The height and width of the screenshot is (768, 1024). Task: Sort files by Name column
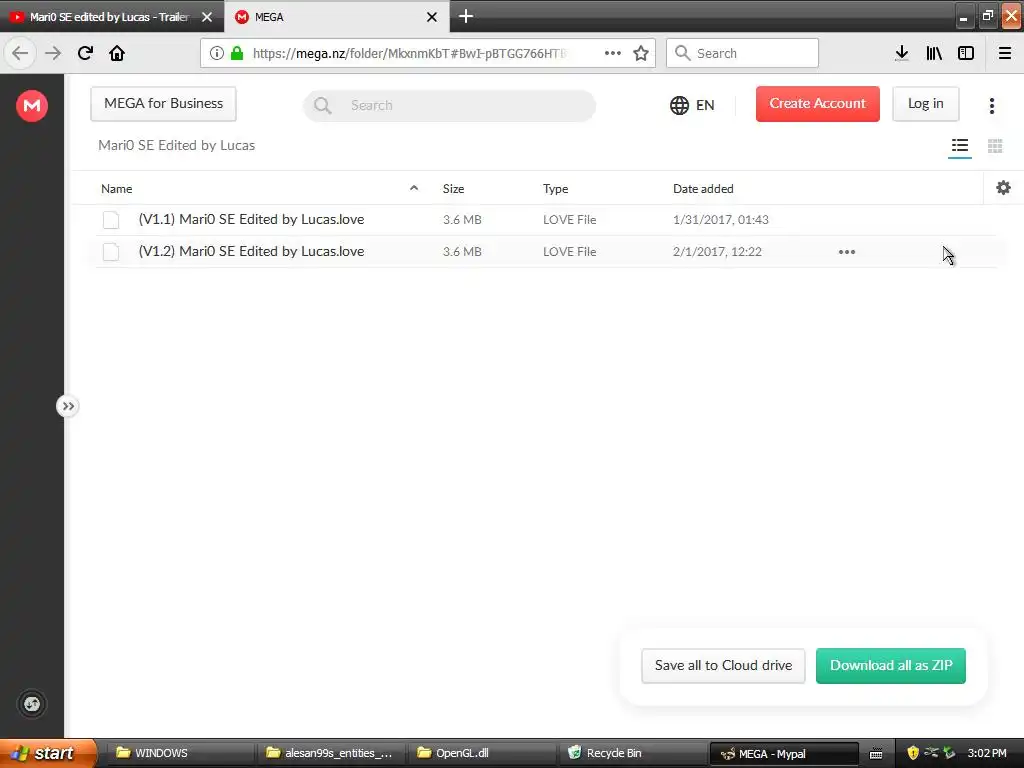pyautogui.click(x=117, y=189)
